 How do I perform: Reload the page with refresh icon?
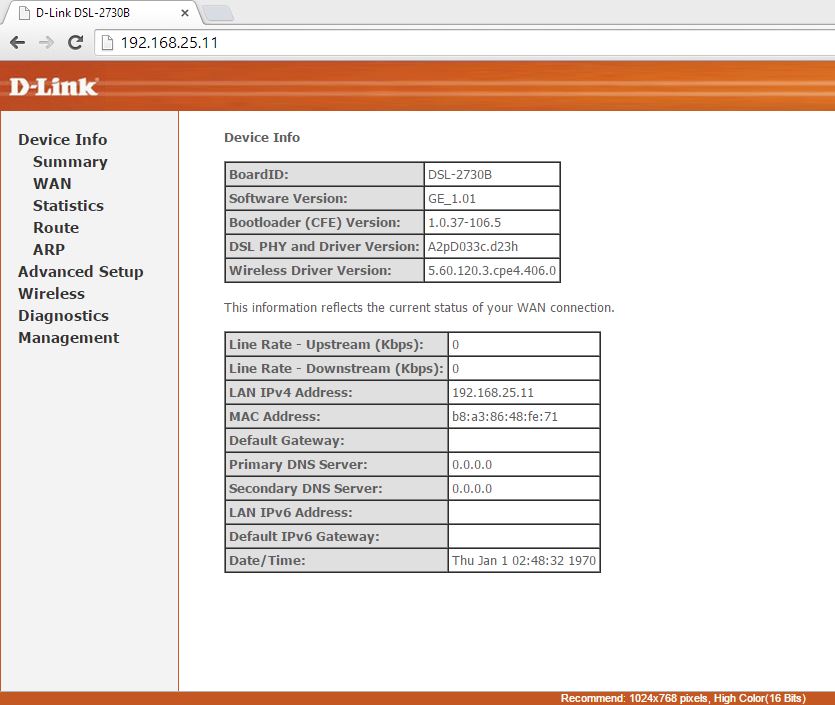click(x=76, y=43)
